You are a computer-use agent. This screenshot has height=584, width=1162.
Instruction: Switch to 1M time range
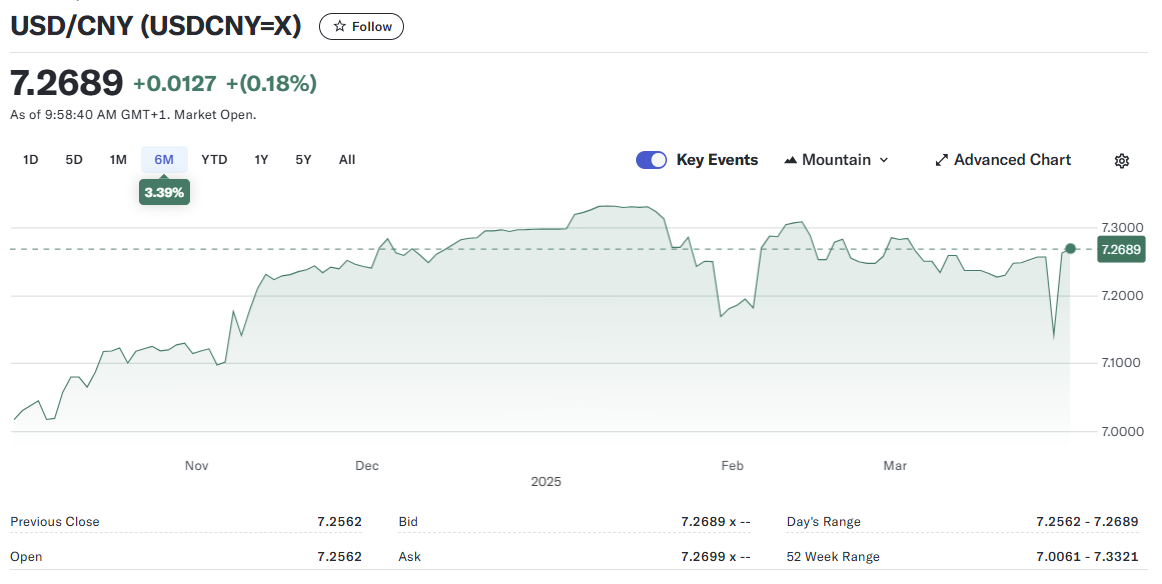pyautogui.click(x=118, y=160)
